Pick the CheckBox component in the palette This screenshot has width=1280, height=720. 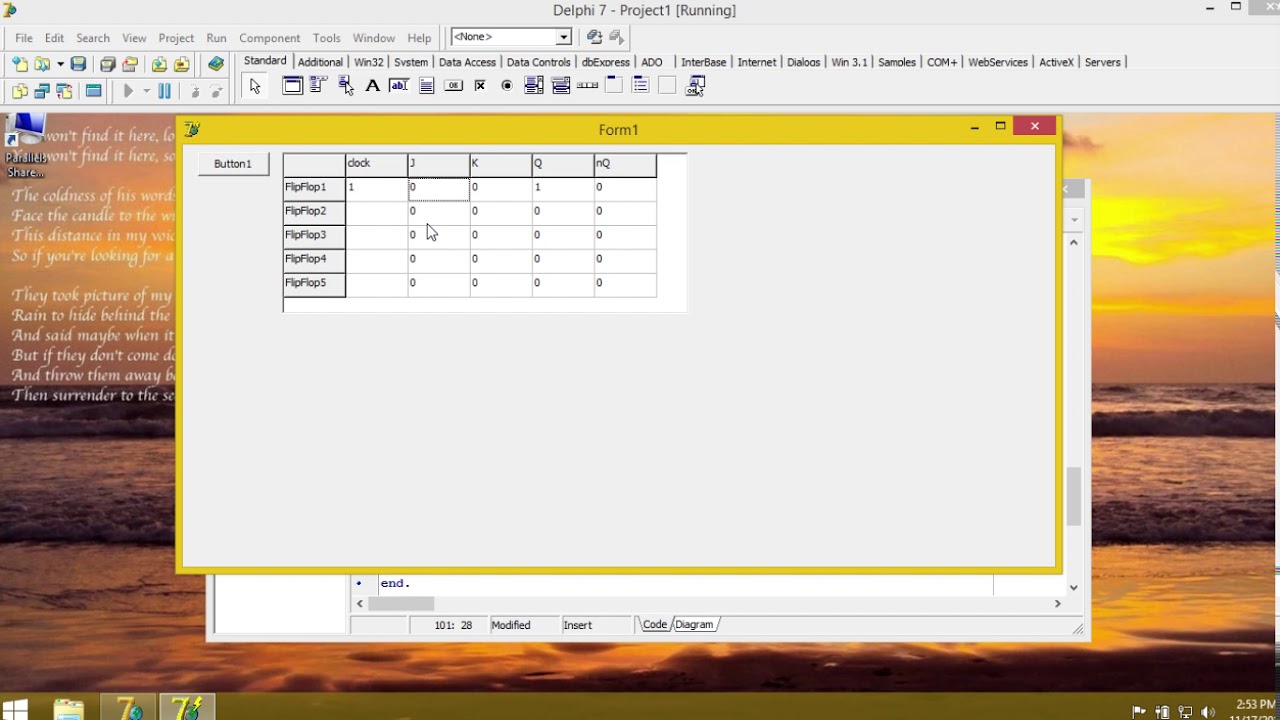click(480, 86)
